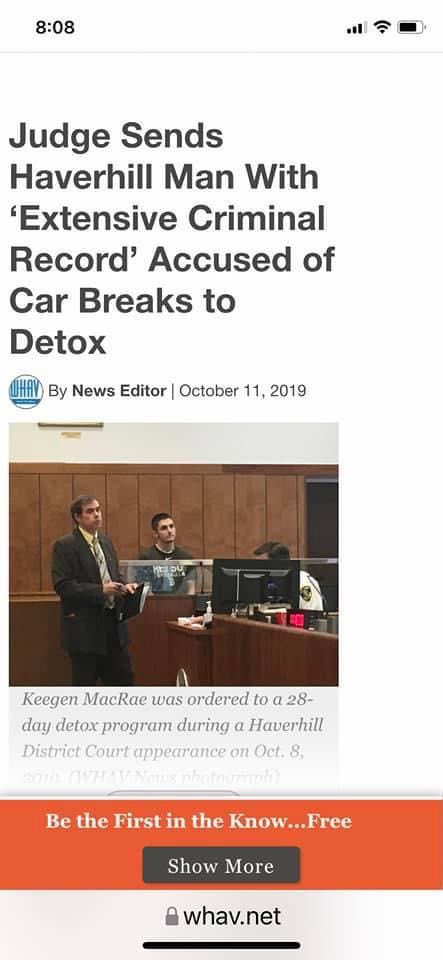The height and width of the screenshot is (960, 443).
Task: Tap the WHAV logo avatar icon
Action: [25, 391]
